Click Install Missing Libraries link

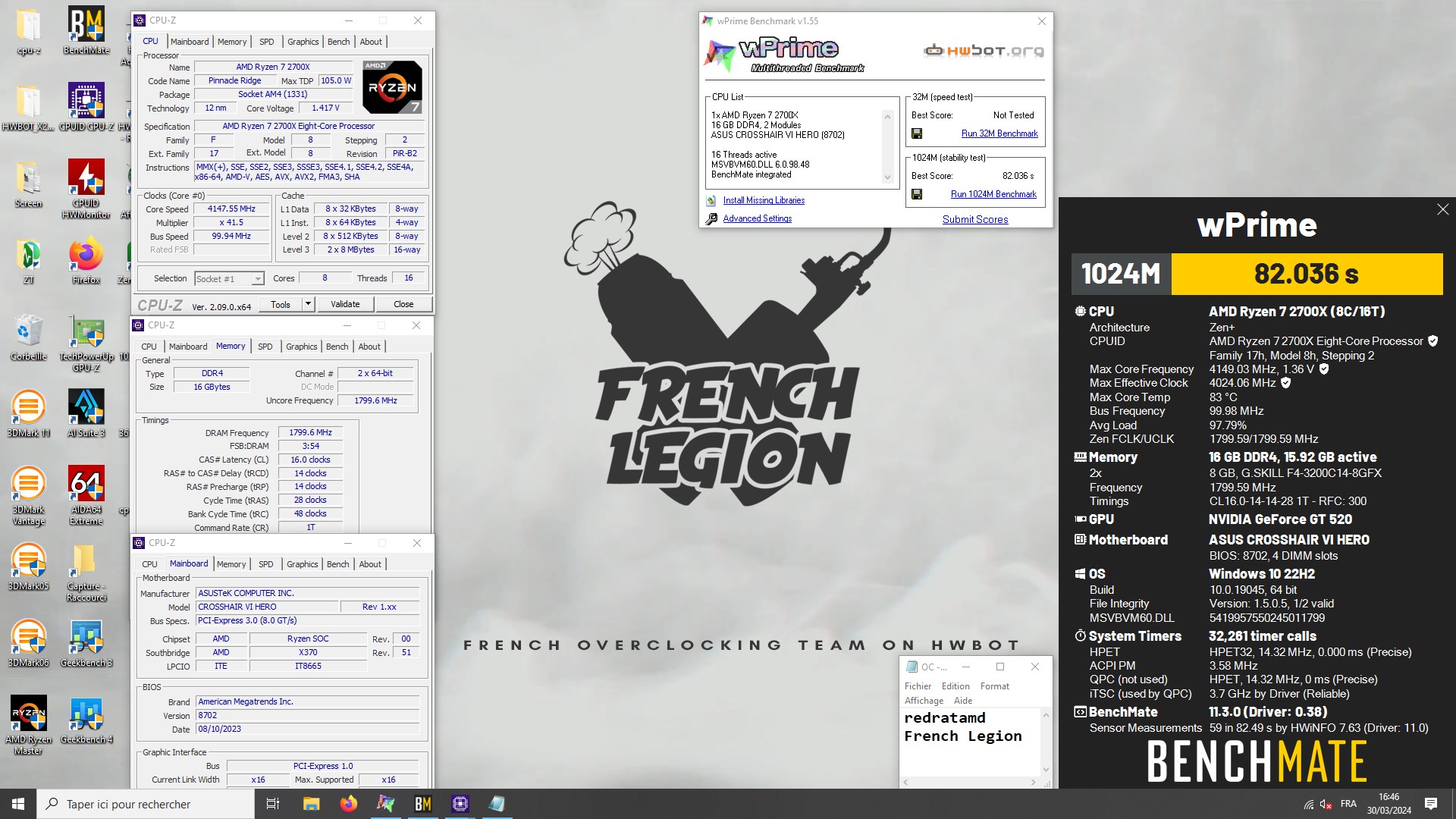click(764, 200)
